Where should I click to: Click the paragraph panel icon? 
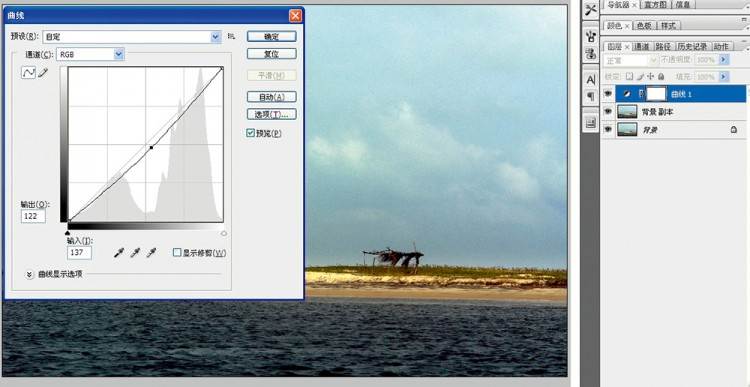[x=591, y=97]
